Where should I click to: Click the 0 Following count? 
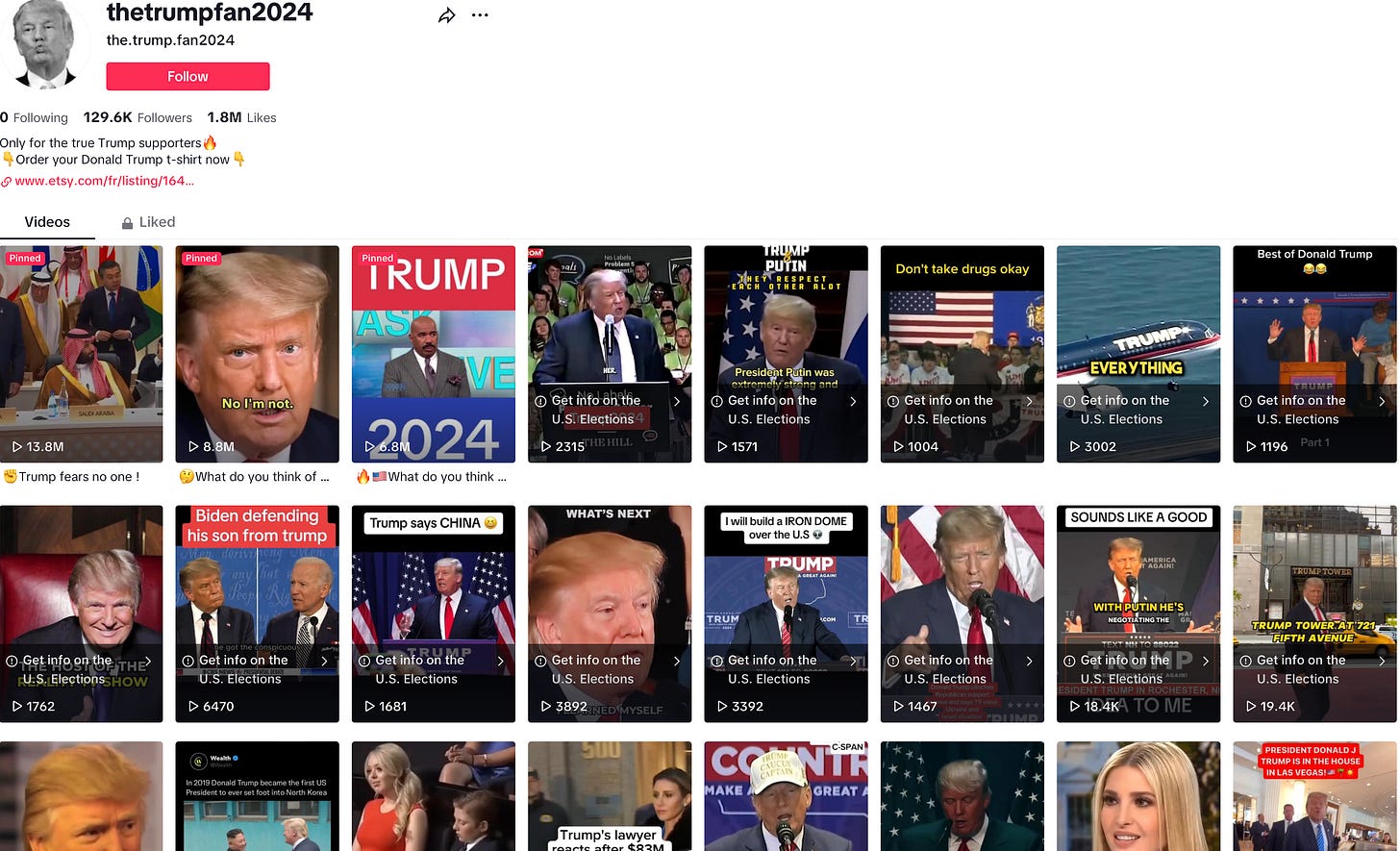point(34,117)
